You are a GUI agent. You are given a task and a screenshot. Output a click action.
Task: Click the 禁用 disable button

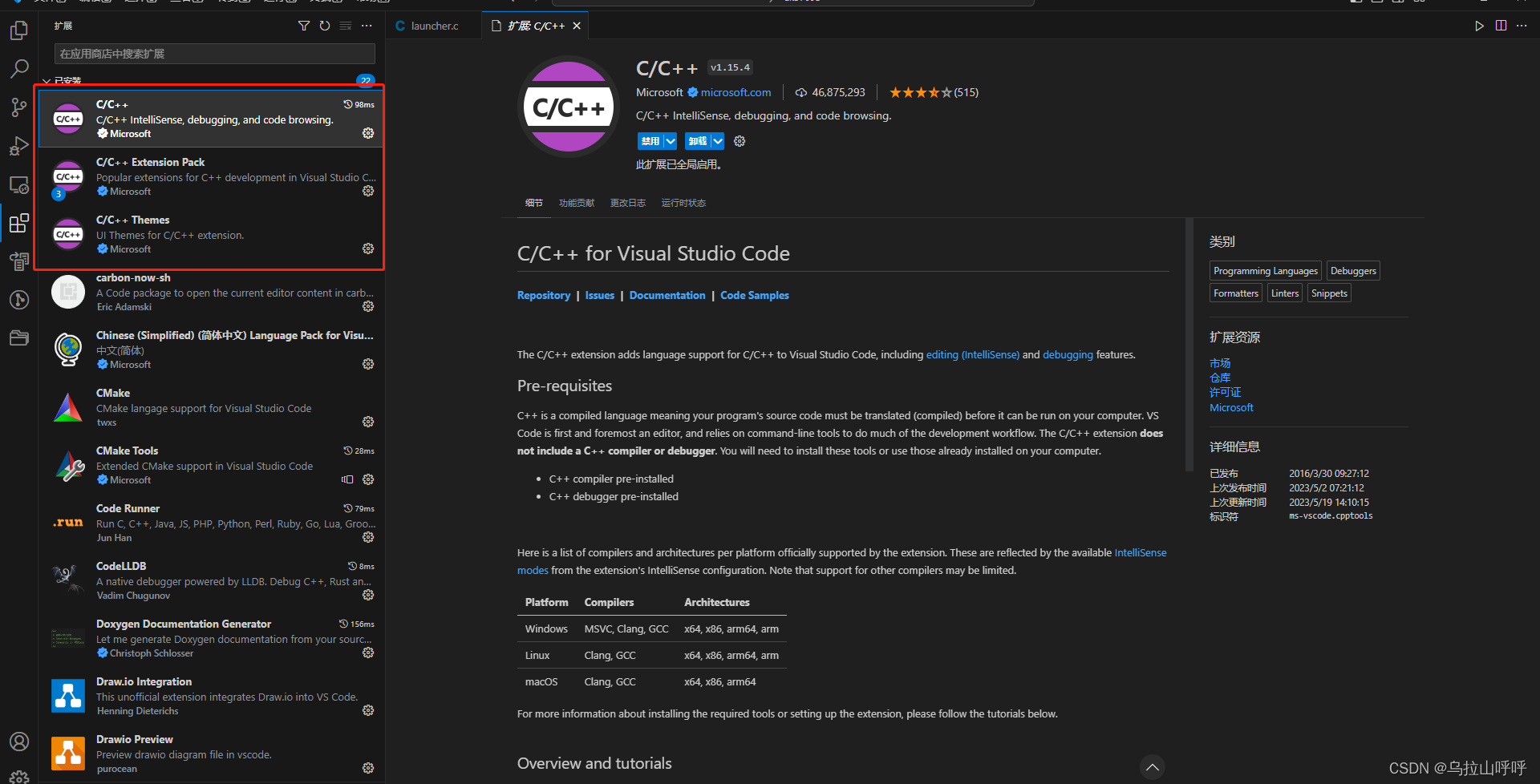pyautogui.click(x=650, y=142)
